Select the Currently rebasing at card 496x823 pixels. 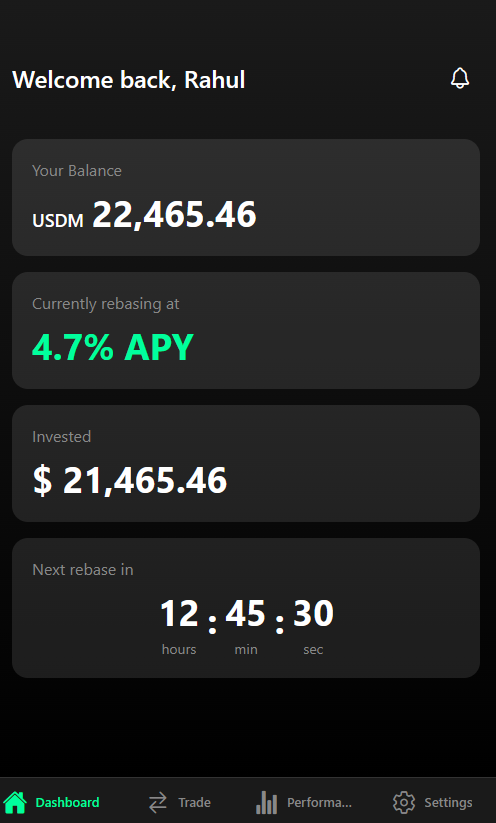click(x=246, y=330)
